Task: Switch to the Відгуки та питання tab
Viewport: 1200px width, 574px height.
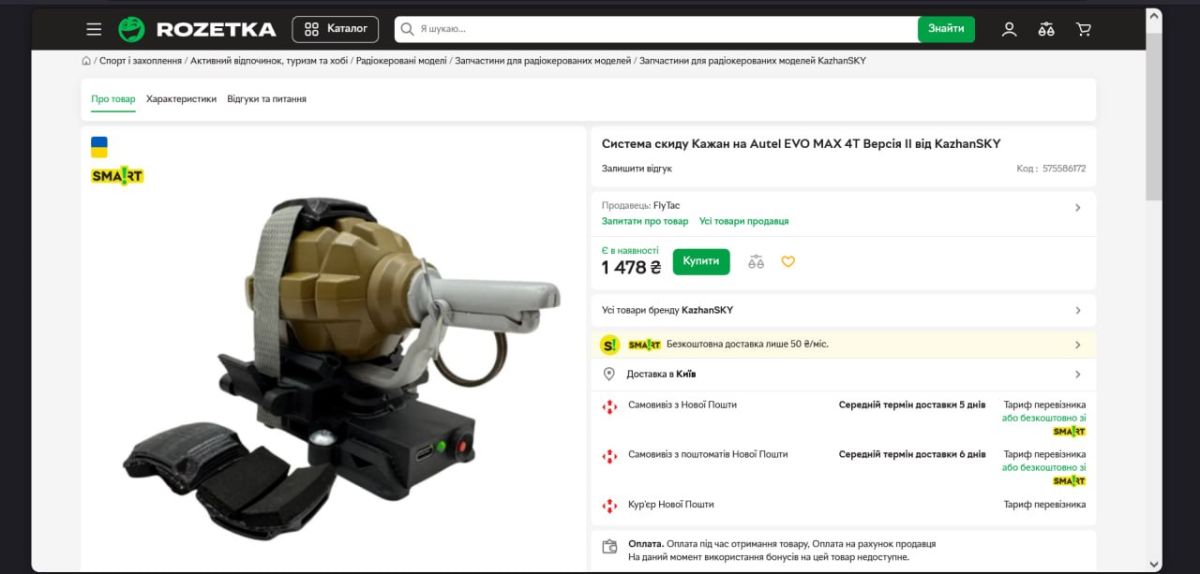Action: click(267, 99)
